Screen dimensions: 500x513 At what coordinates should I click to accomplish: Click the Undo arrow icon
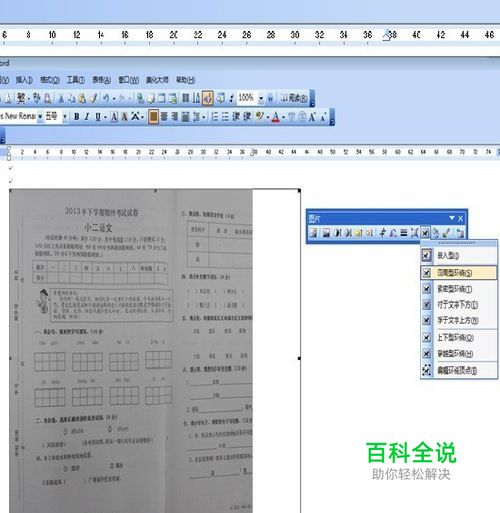(106, 98)
